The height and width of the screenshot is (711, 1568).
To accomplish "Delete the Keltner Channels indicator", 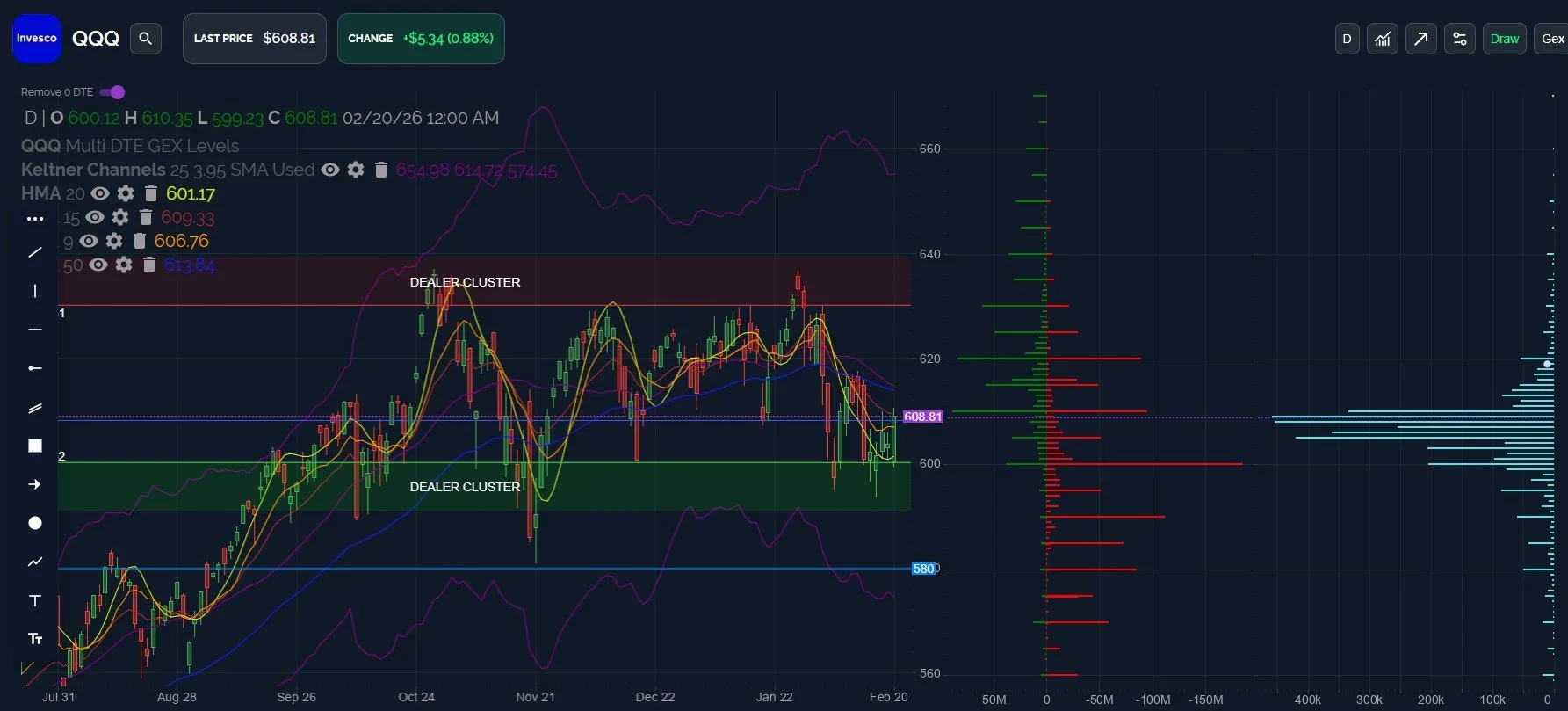I will click(381, 170).
